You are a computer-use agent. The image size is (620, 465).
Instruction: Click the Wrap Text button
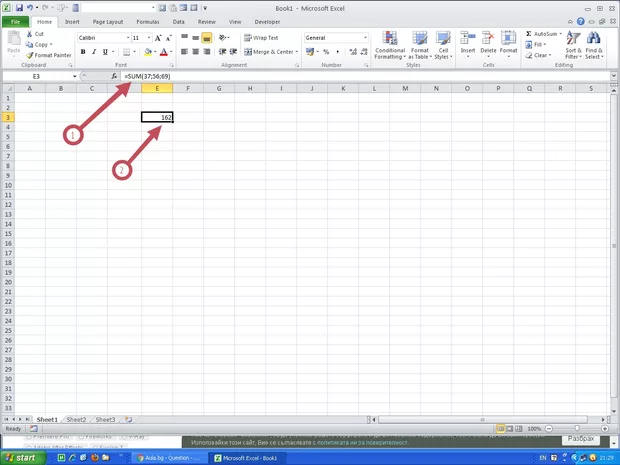pyautogui.click(x=261, y=38)
